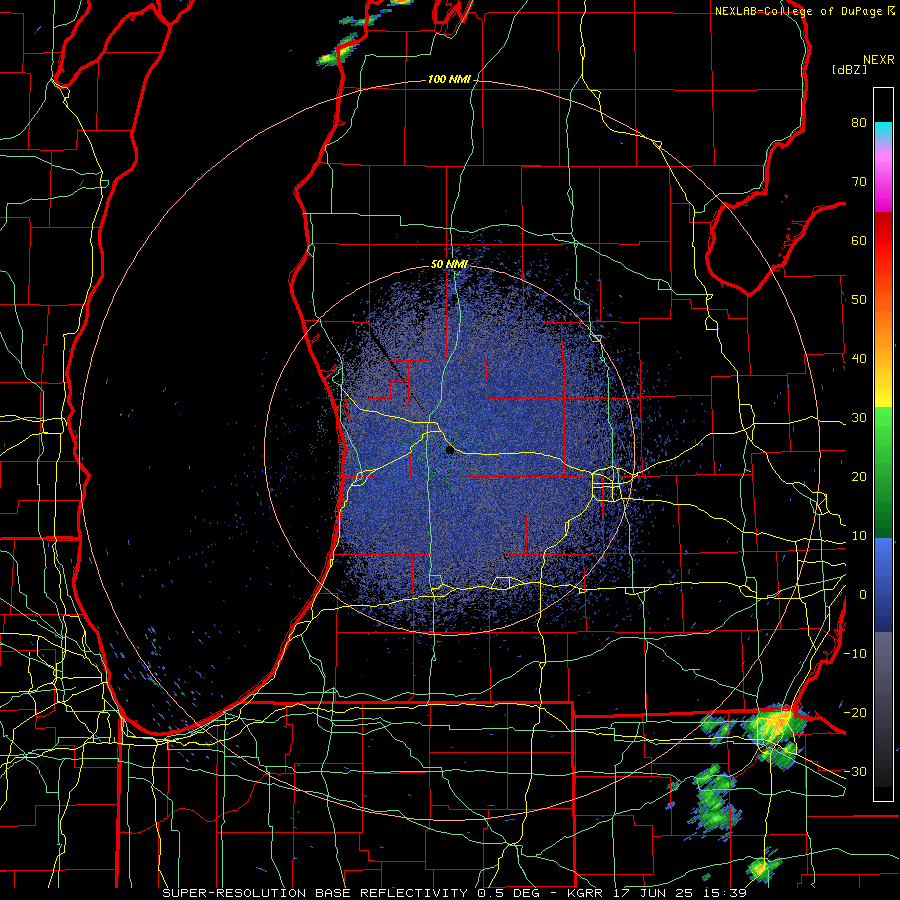Click the 50 NMI range ring label
Image resolution: width=900 pixels, height=900 pixels.
tap(449, 264)
